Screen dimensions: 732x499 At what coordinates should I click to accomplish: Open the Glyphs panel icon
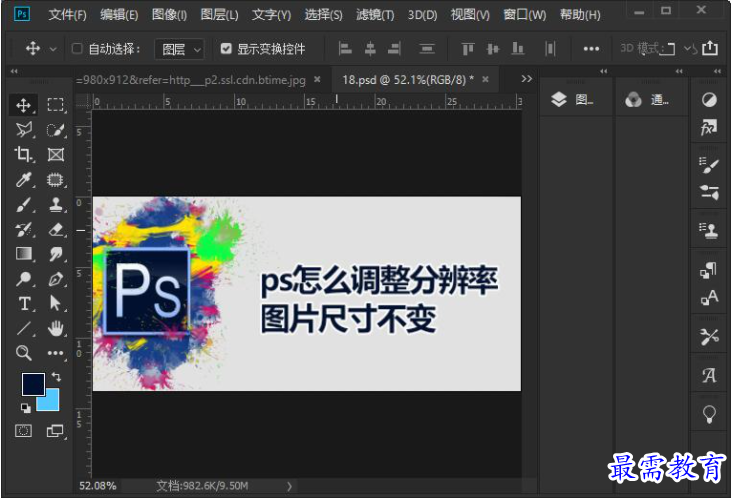click(709, 375)
